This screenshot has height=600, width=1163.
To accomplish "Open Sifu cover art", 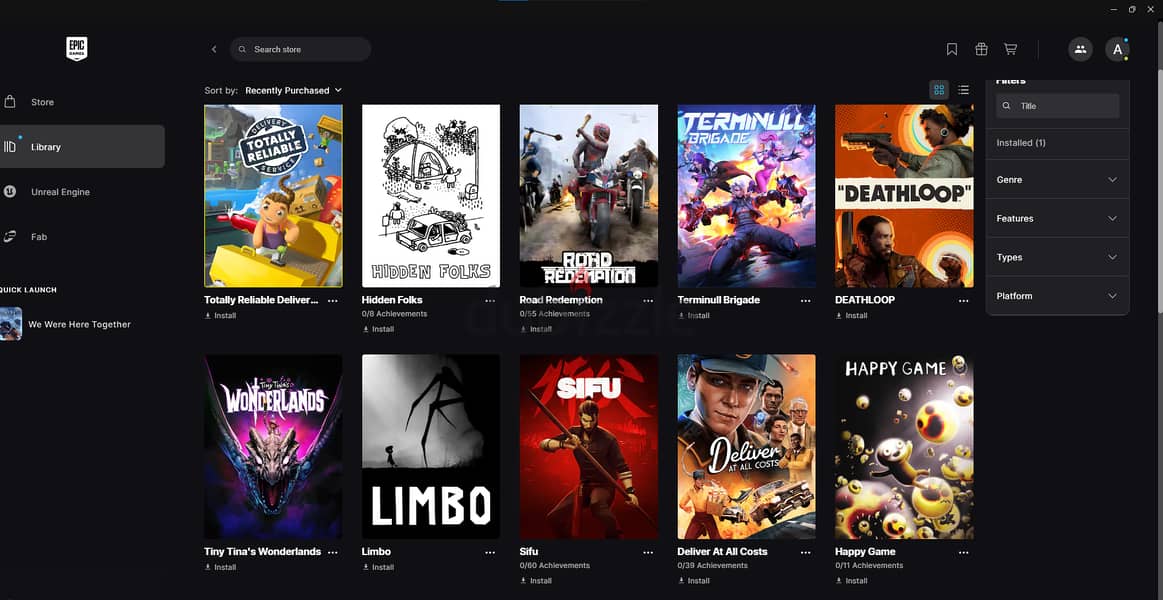I will click(589, 446).
